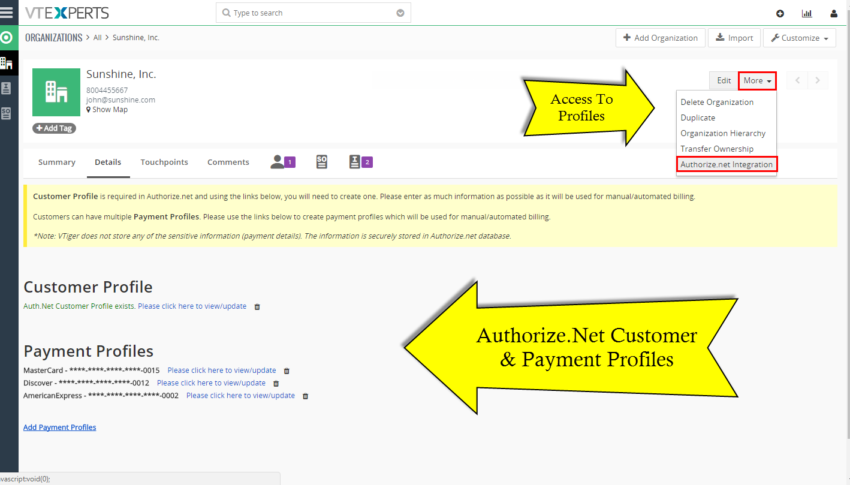Image resolution: width=850 pixels, height=485 pixels.
Task: Click the Sunshine, Inc. breadcrumb text
Action: tap(136, 37)
